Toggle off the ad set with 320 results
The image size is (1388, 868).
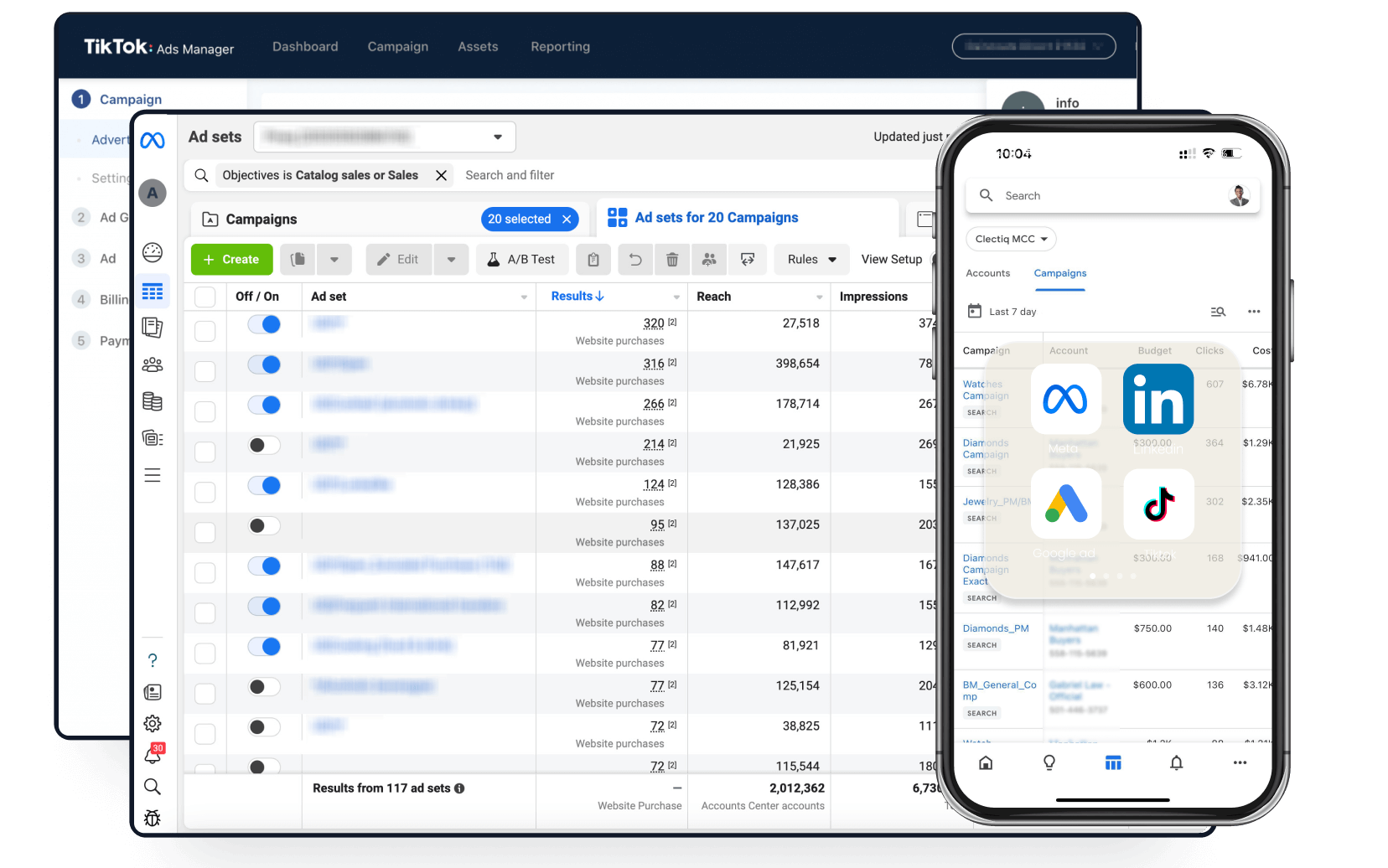pyautogui.click(x=264, y=324)
